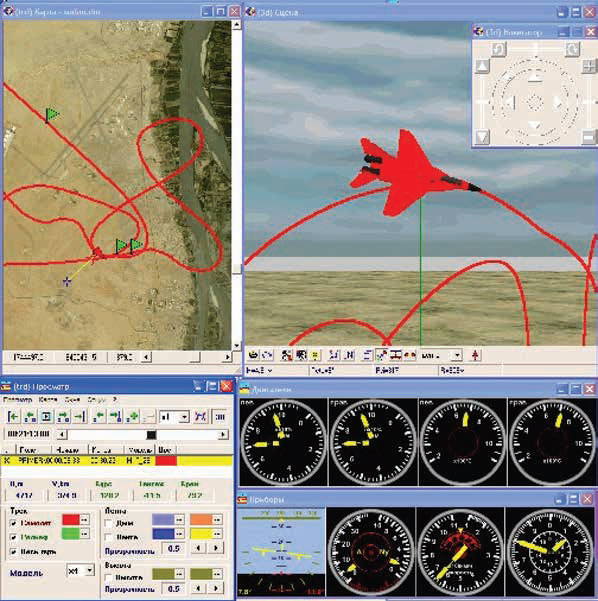The image size is (598, 601).
Task: Click the zoom-in plus button in the navigator panel
Action: coord(589,66)
